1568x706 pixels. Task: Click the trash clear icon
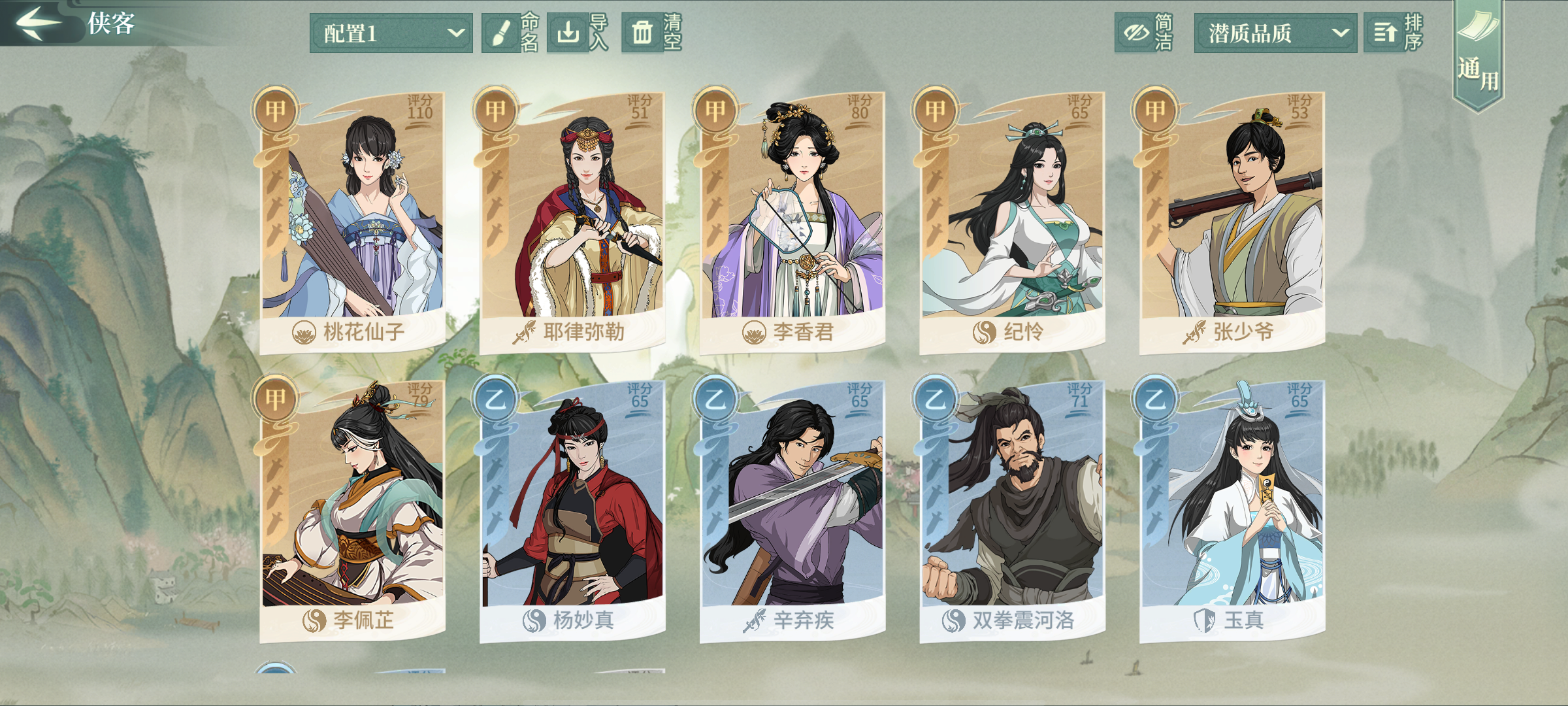(642, 33)
